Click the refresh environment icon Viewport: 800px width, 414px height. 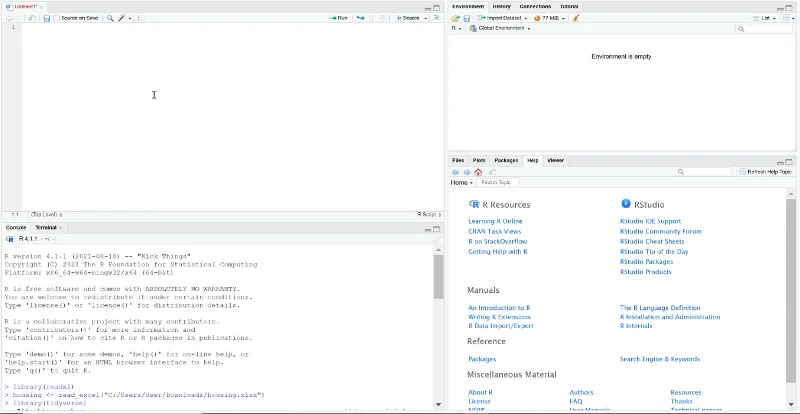787,18
